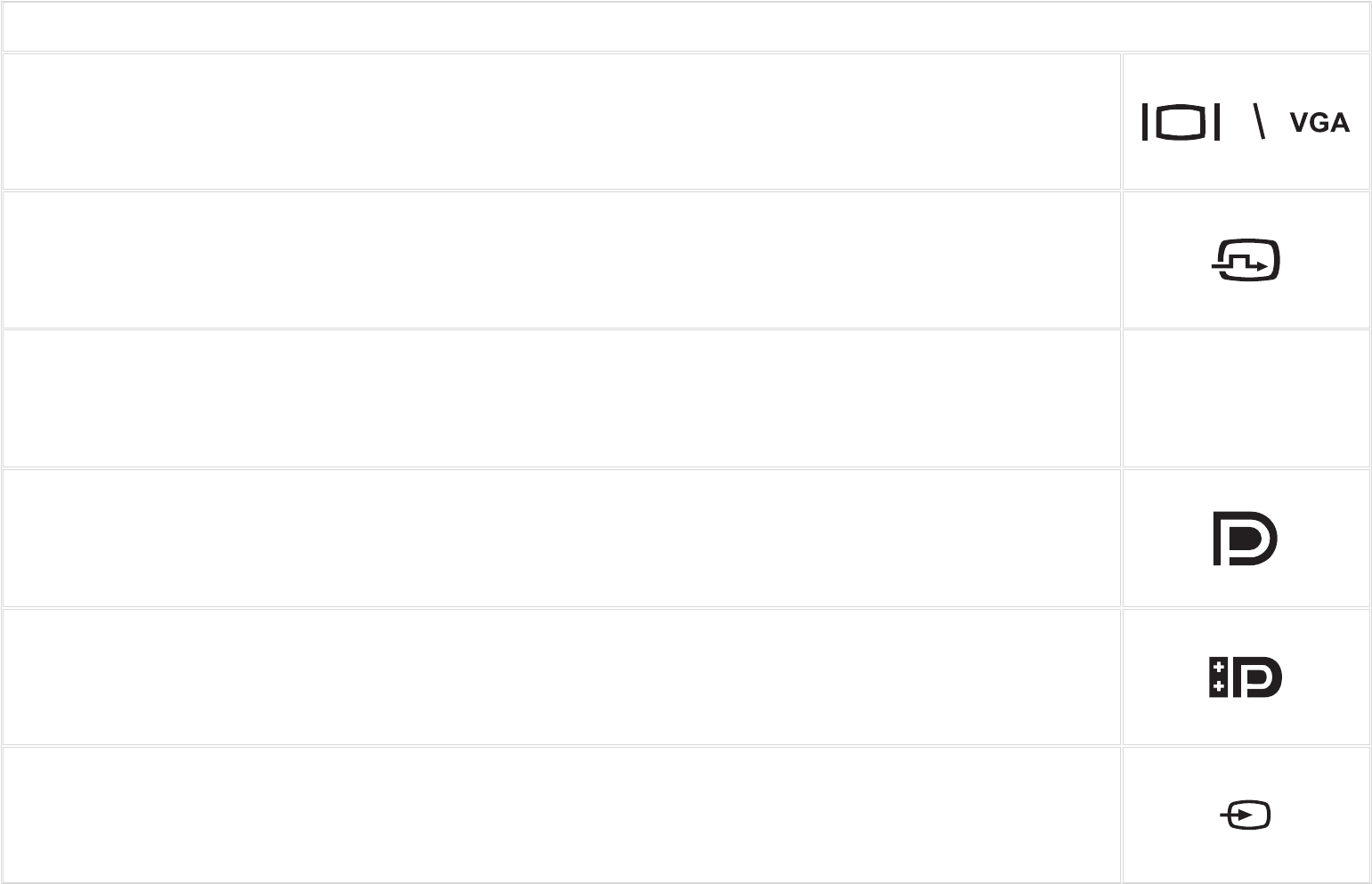Click the input source arrow icon
Image resolution: width=1372 pixels, height=884 pixels.
[1246, 815]
